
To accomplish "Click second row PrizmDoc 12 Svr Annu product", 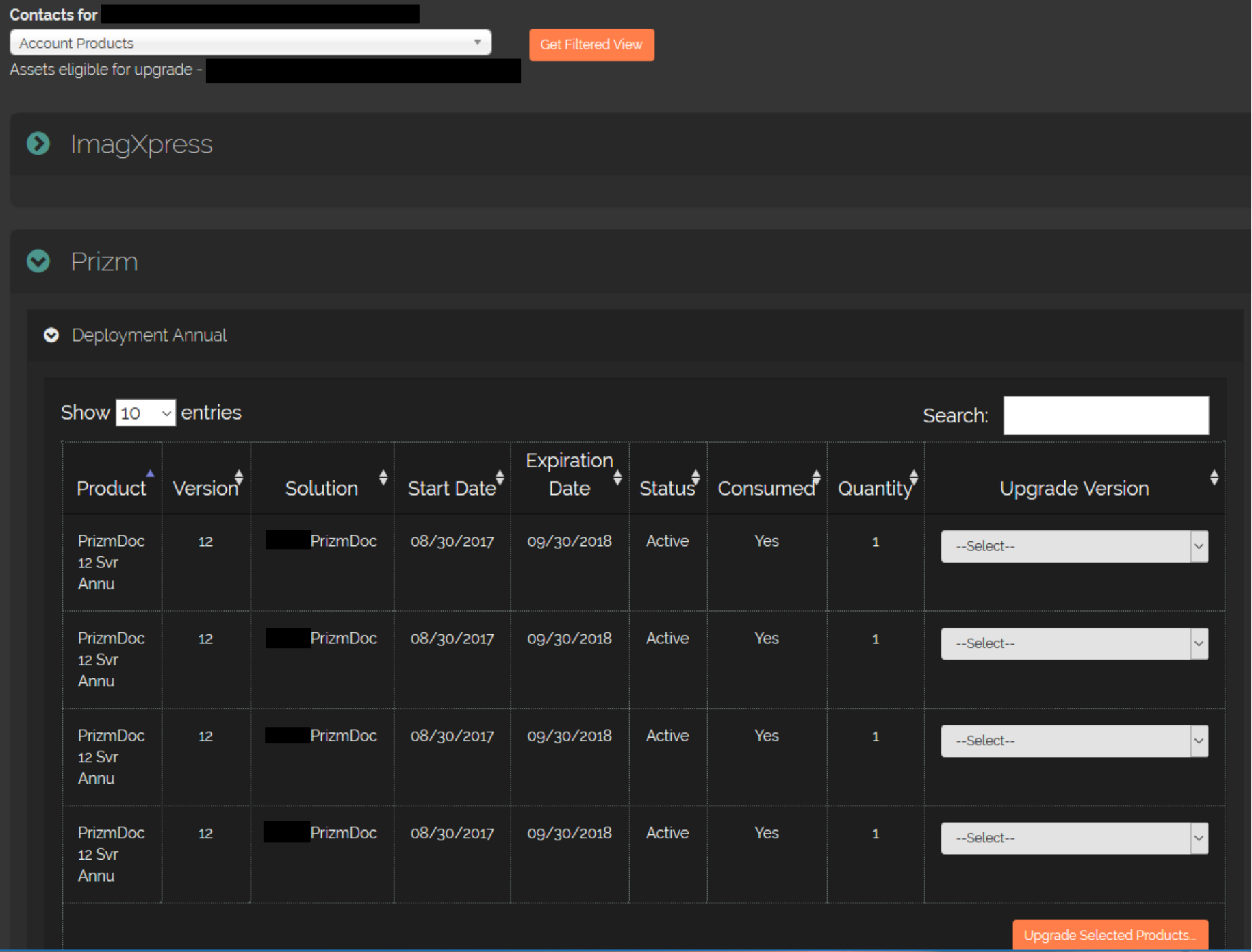I will pyautogui.click(x=111, y=659).
